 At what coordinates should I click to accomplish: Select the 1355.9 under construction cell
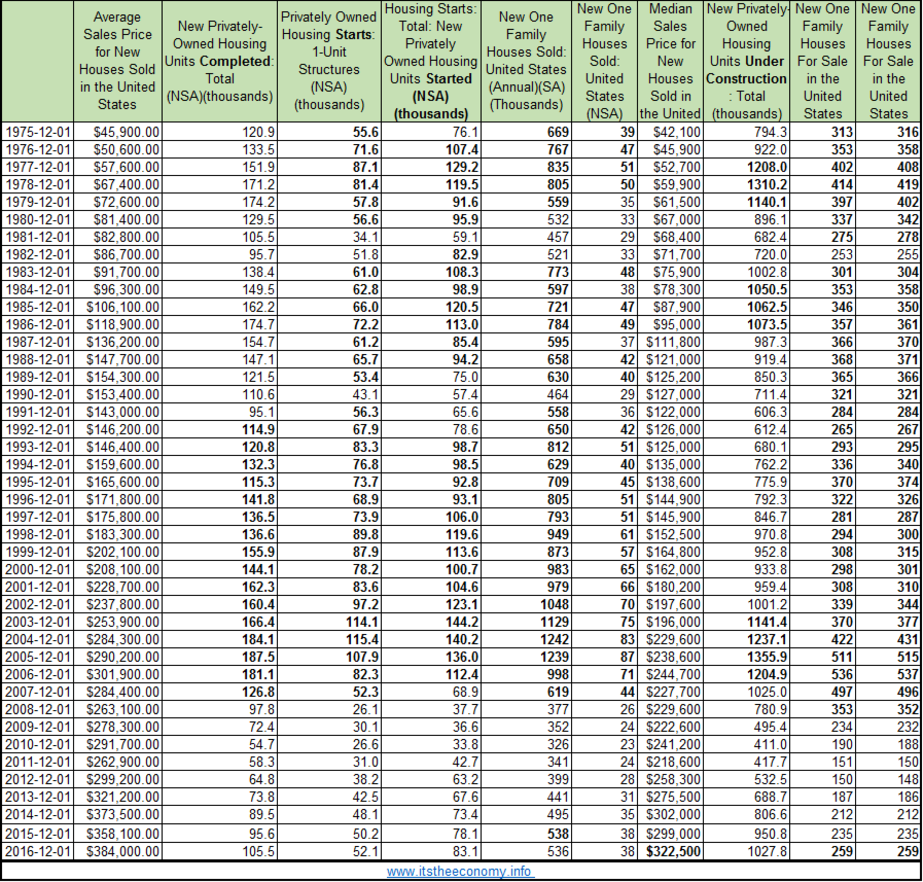tap(746, 656)
